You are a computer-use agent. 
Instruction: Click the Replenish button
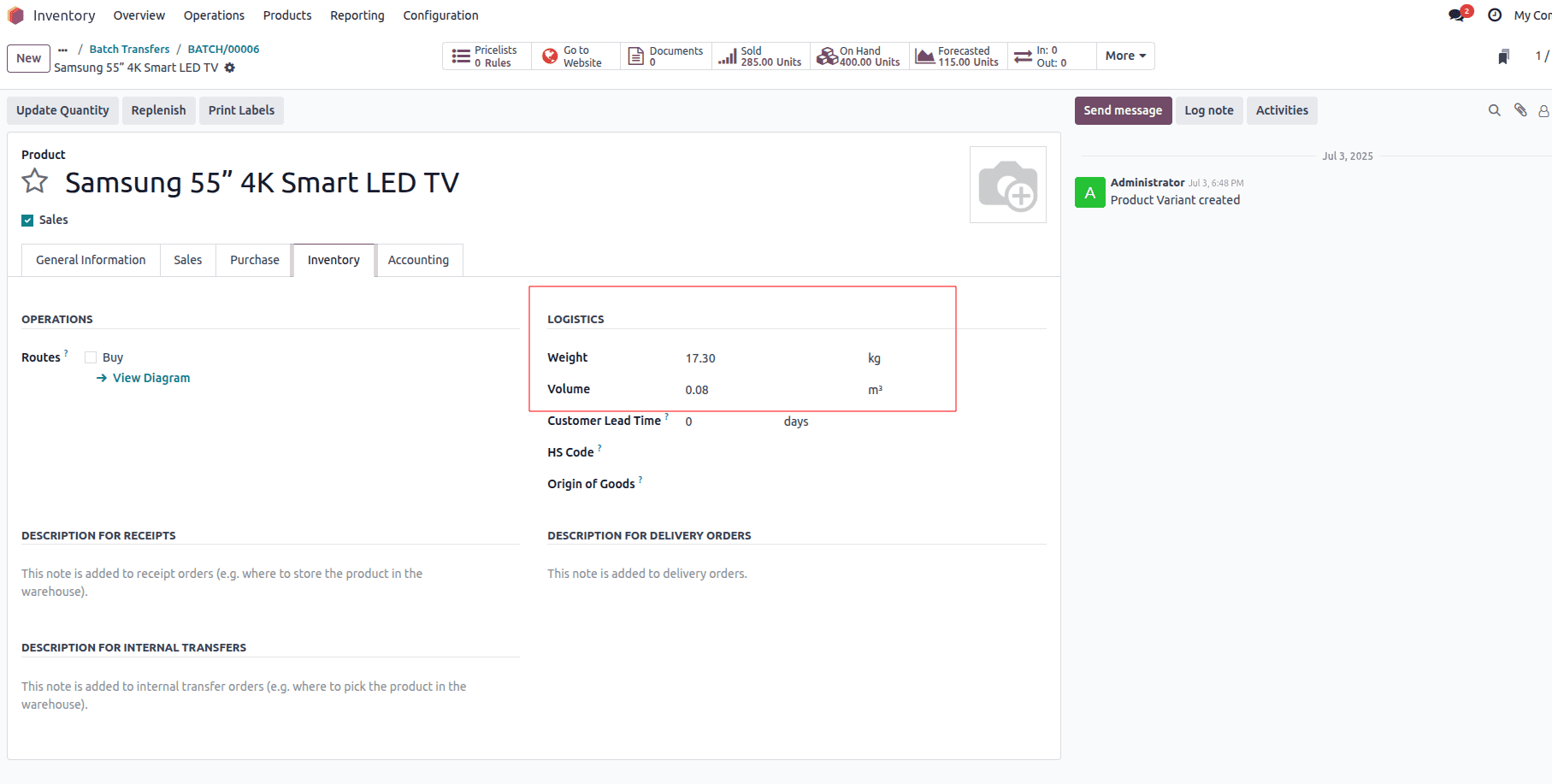point(158,110)
